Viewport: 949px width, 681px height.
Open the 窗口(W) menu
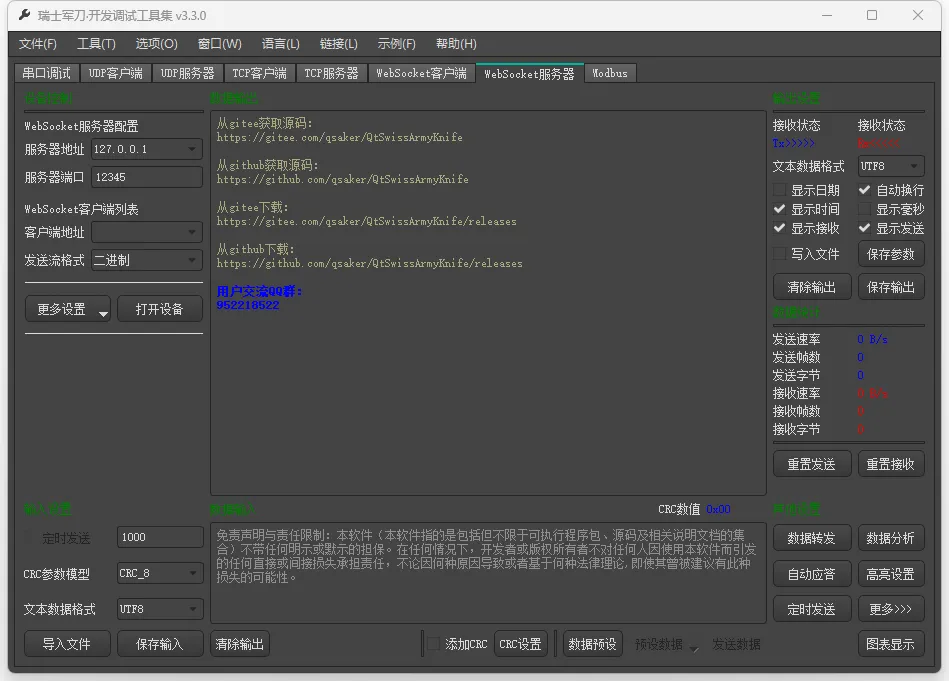(220, 44)
